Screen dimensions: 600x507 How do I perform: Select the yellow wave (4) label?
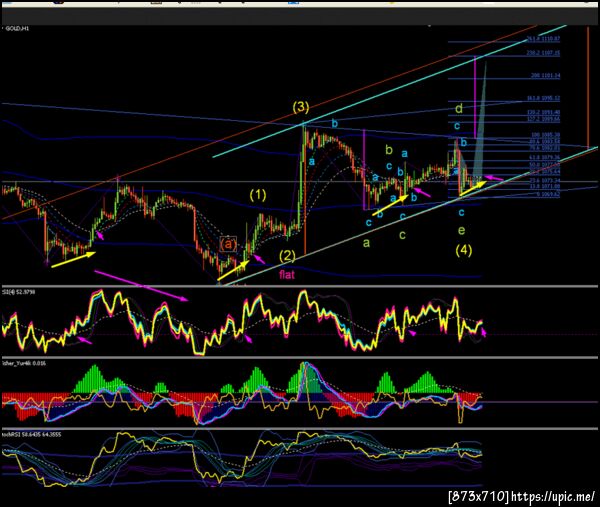click(x=463, y=251)
